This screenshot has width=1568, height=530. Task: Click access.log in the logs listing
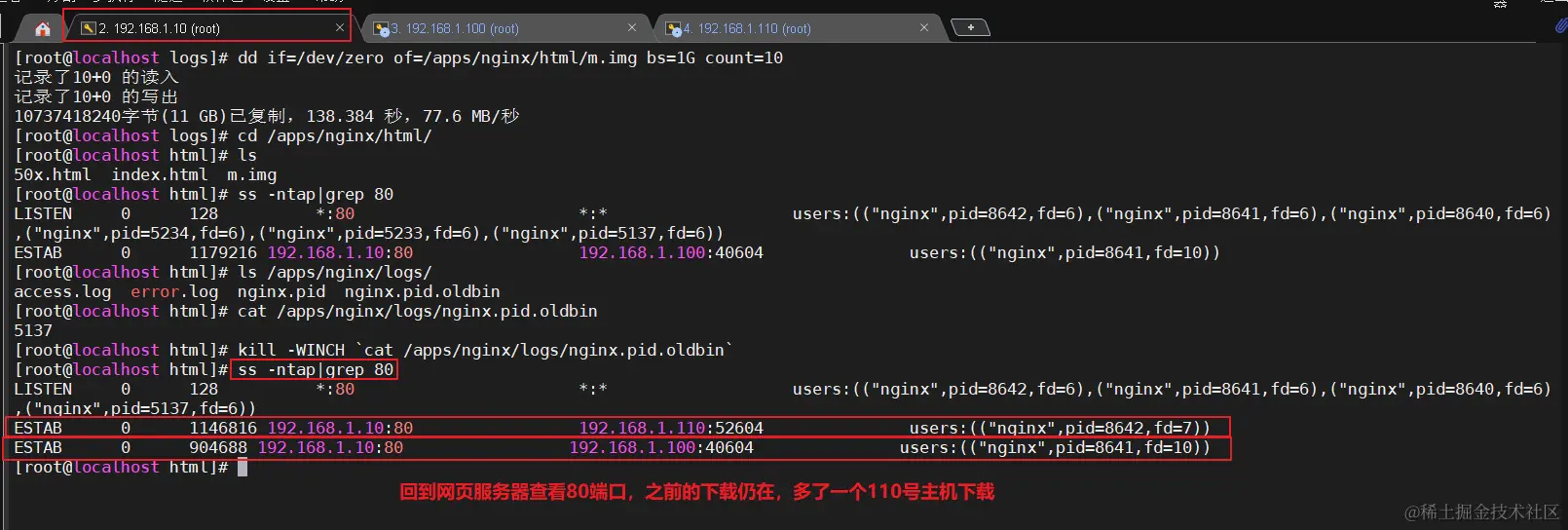62,291
